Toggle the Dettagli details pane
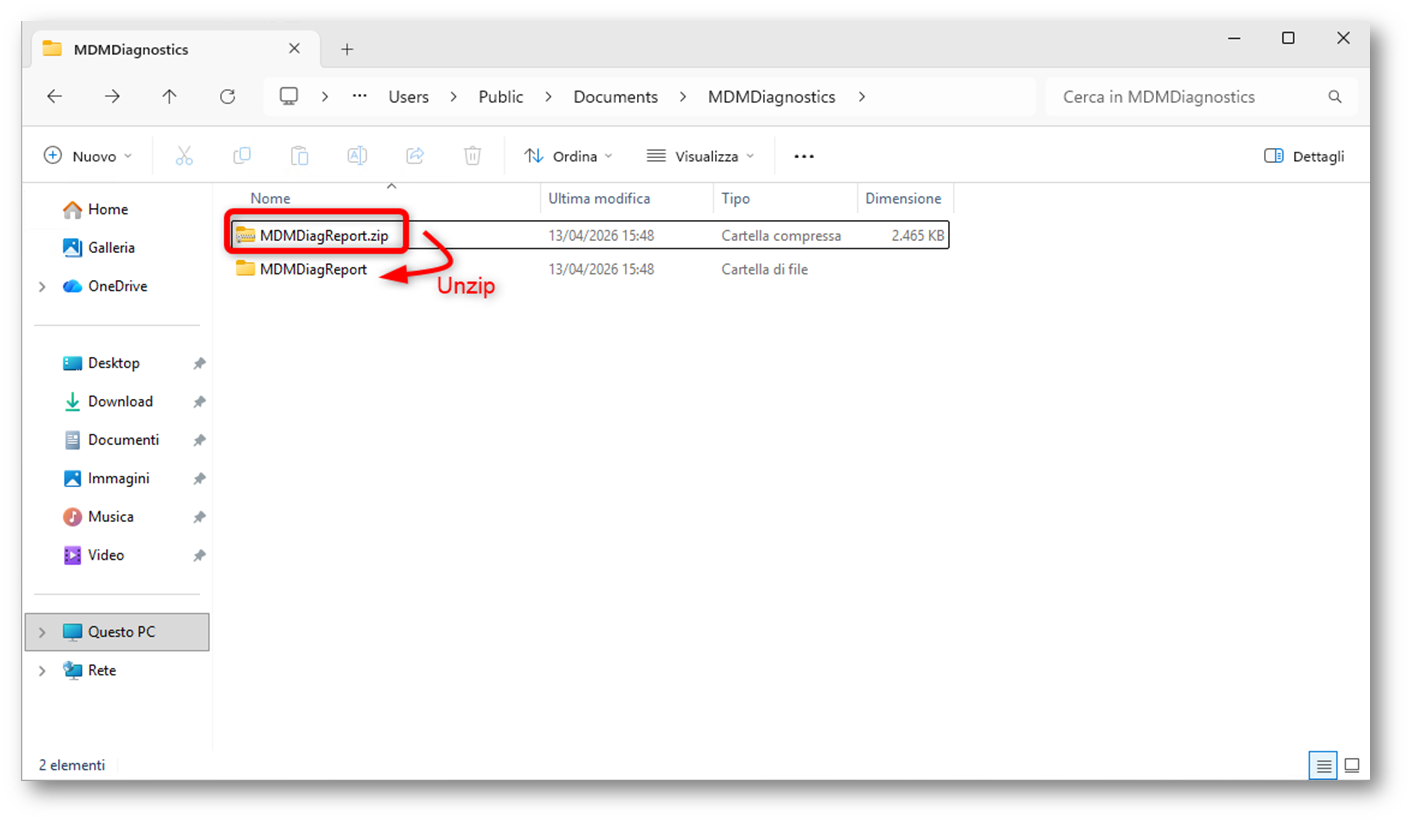Screen dimensions: 1412x823 [1304, 156]
